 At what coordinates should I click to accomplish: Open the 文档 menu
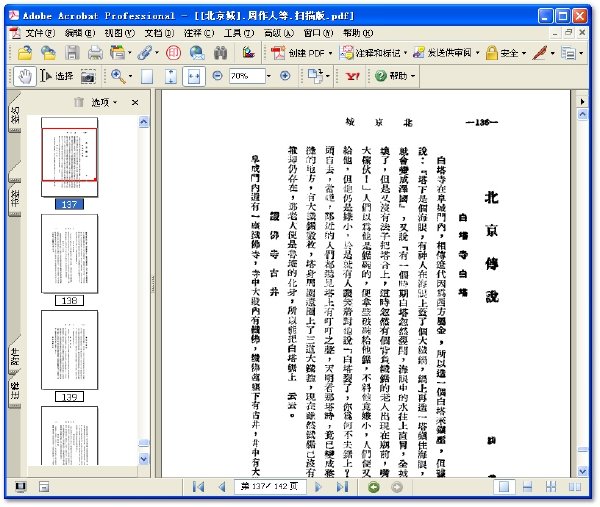(159, 33)
